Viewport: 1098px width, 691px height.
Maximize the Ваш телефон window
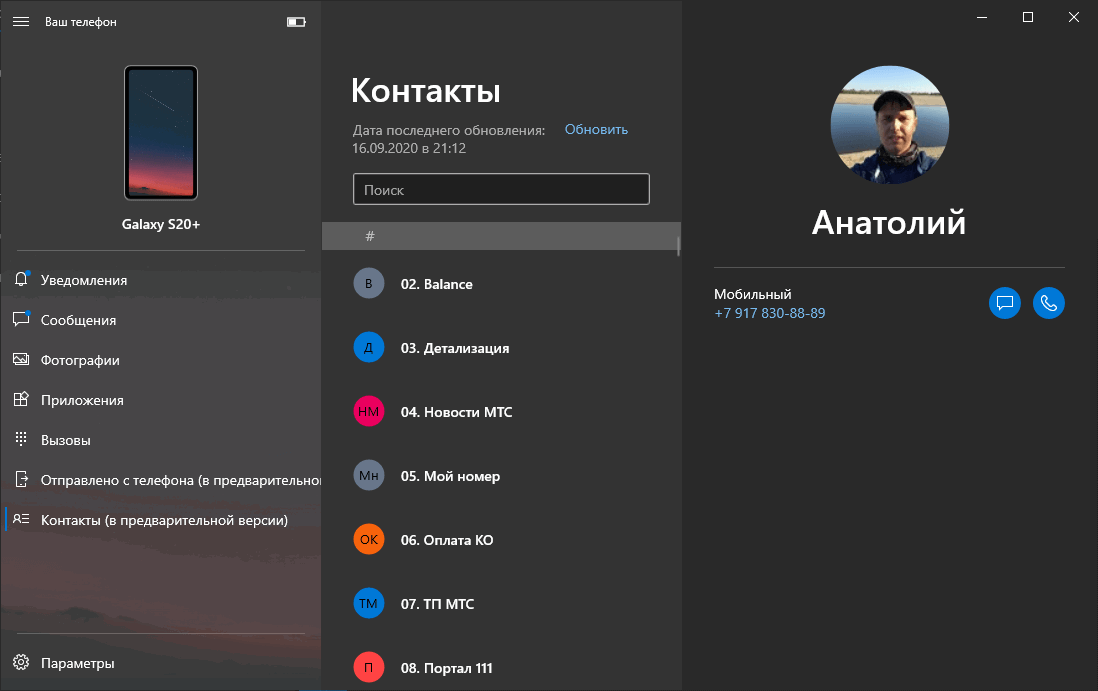tap(1028, 18)
